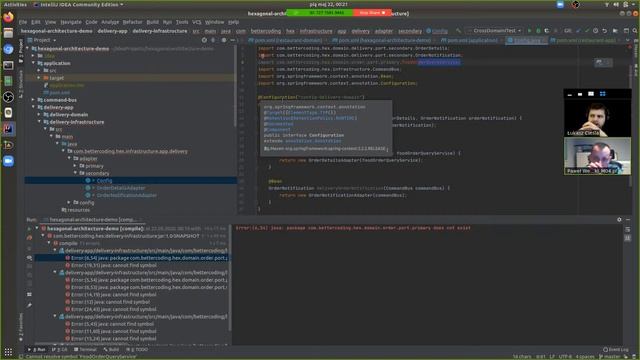
Task: Collapse the delivery-infrastructure module node
Action: 40,122
